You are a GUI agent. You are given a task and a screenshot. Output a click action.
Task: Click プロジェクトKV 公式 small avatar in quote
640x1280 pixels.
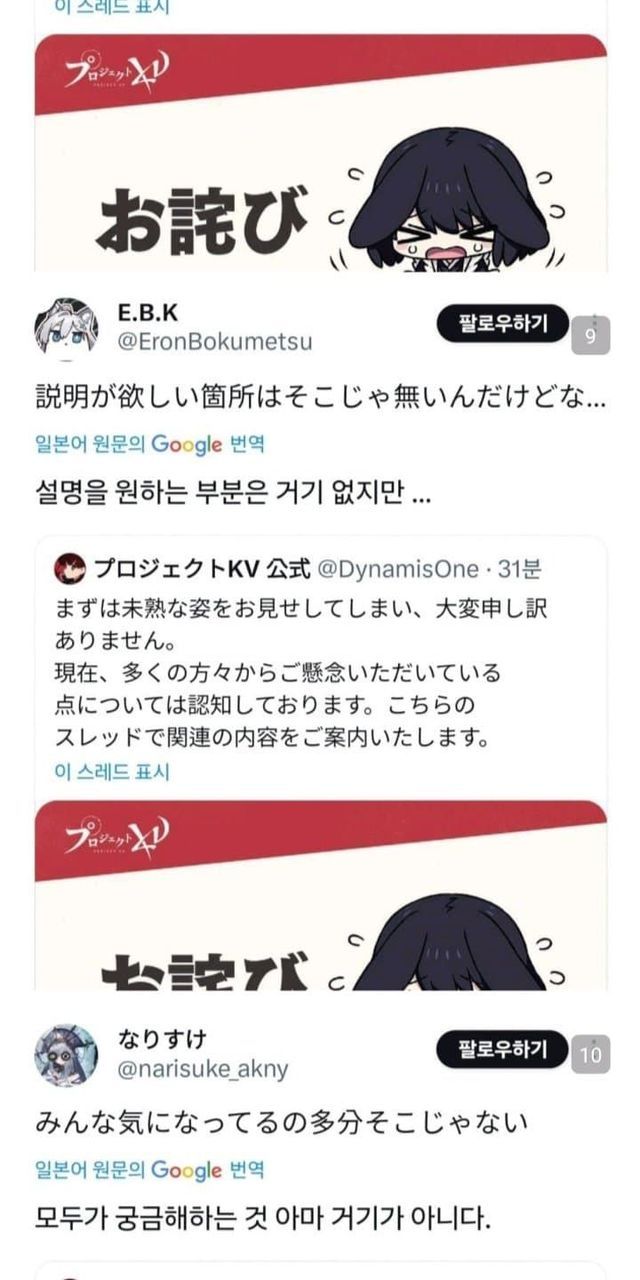68,569
